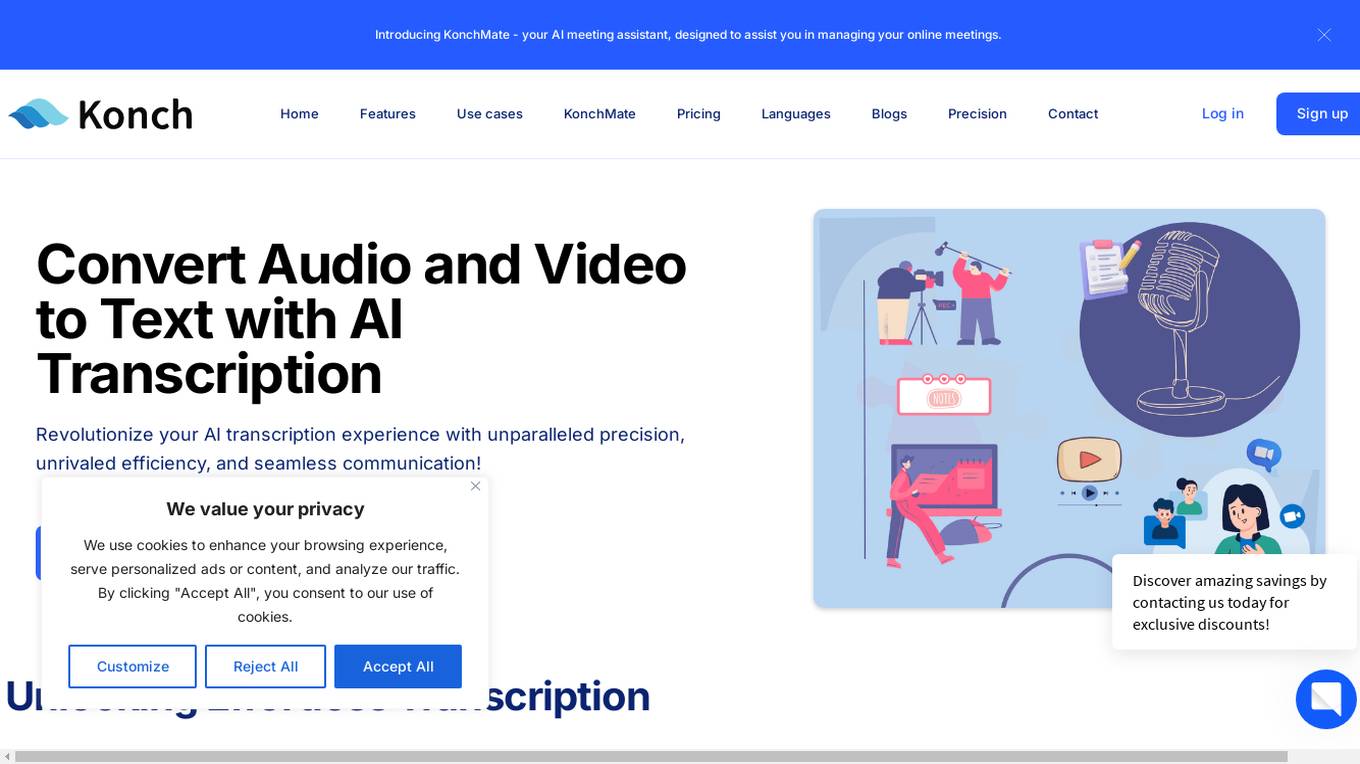Accept All cookies
Image resolution: width=1360 pixels, height=764 pixels.
398,666
